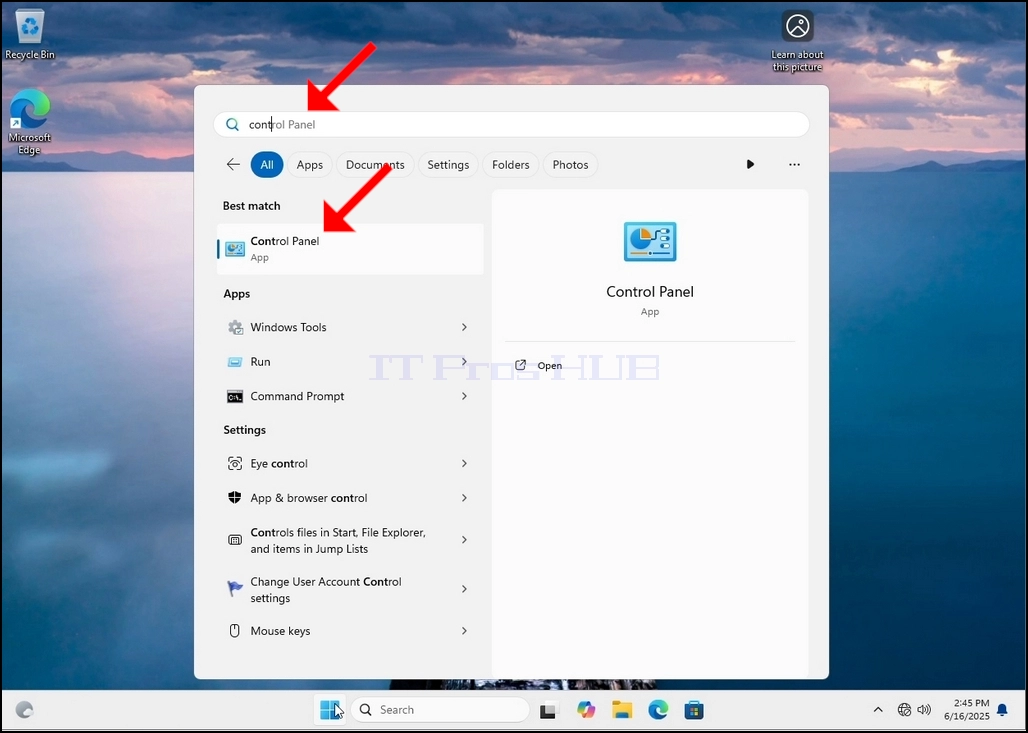Expand the Change User Account Control chevron
The image size is (1028, 733).
pos(464,589)
